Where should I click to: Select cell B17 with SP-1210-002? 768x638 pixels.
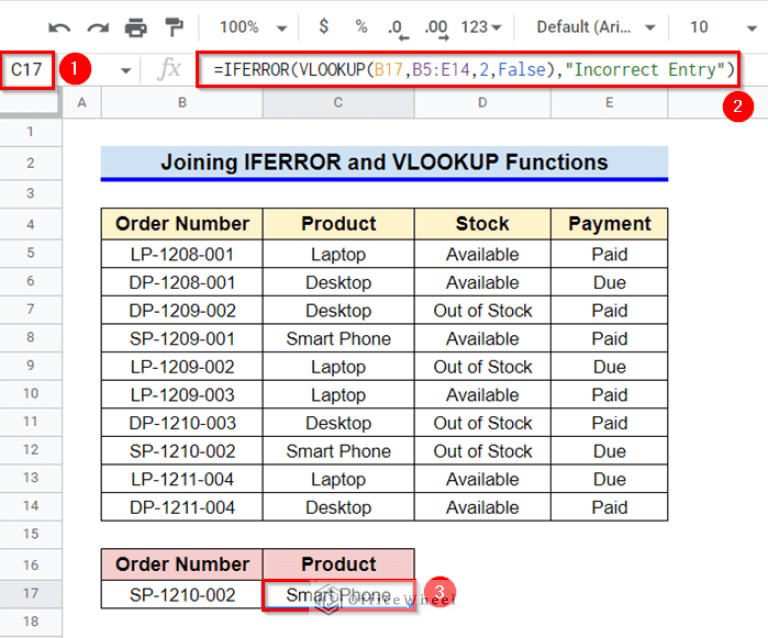182,595
